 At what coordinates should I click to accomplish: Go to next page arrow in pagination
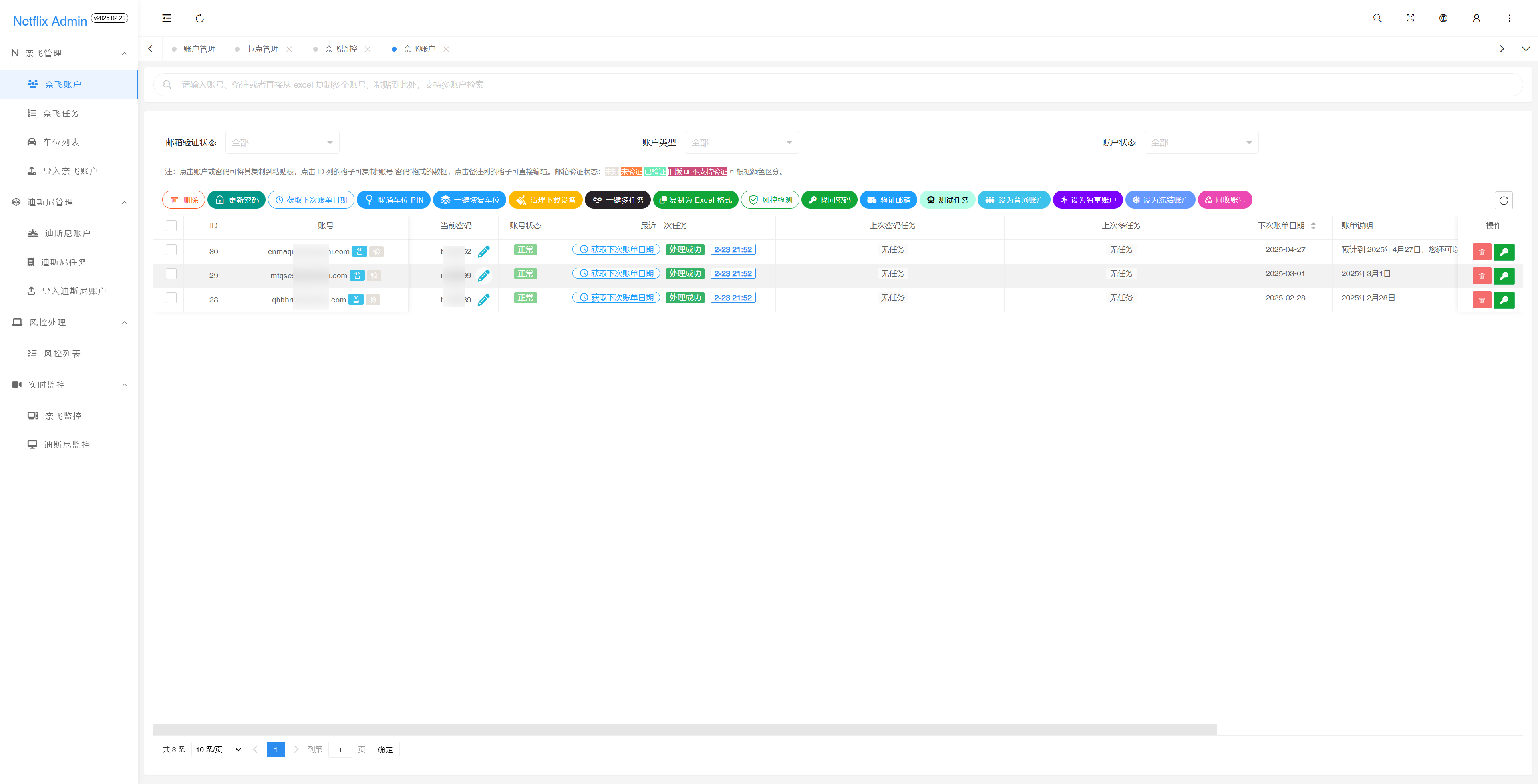point(296,749)
